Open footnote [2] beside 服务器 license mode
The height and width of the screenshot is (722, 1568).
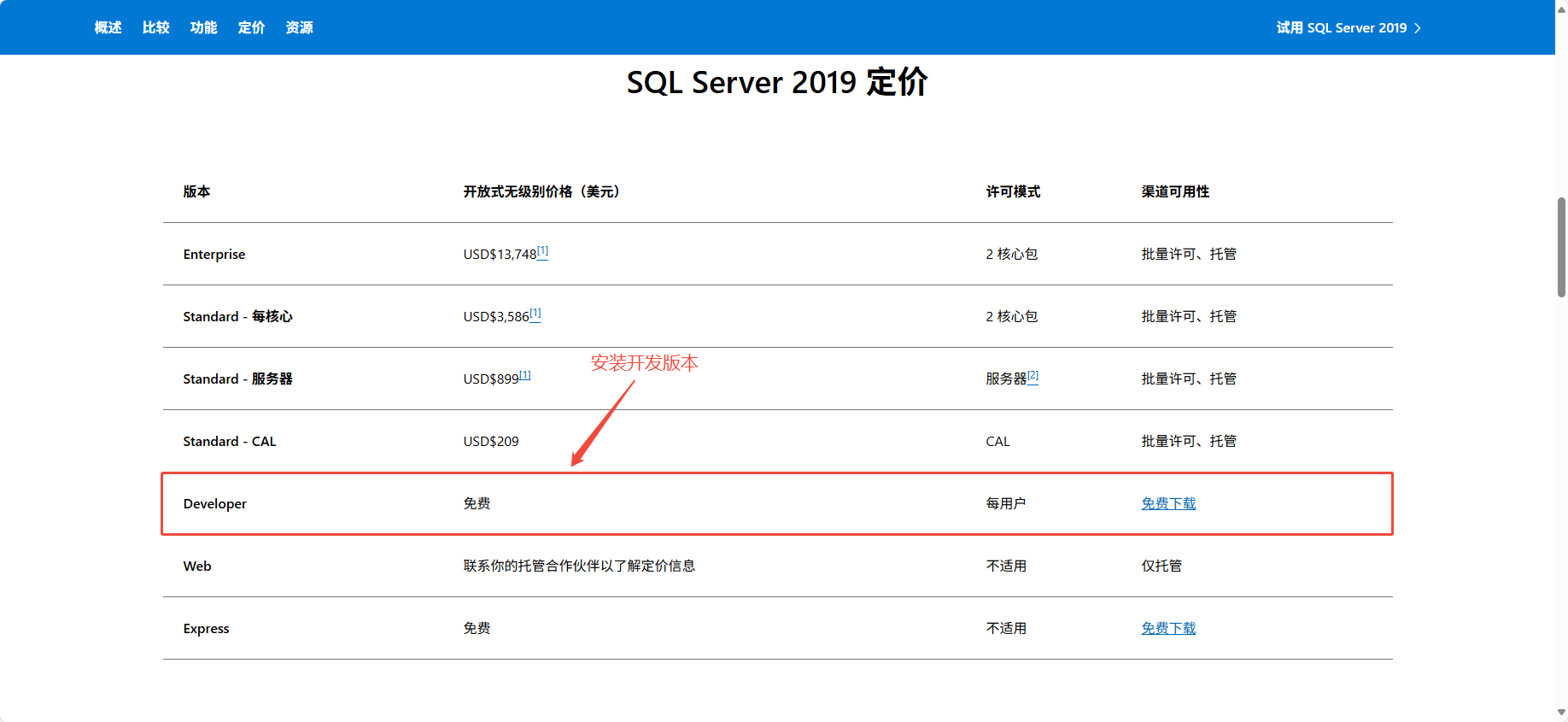(1033, 376)
